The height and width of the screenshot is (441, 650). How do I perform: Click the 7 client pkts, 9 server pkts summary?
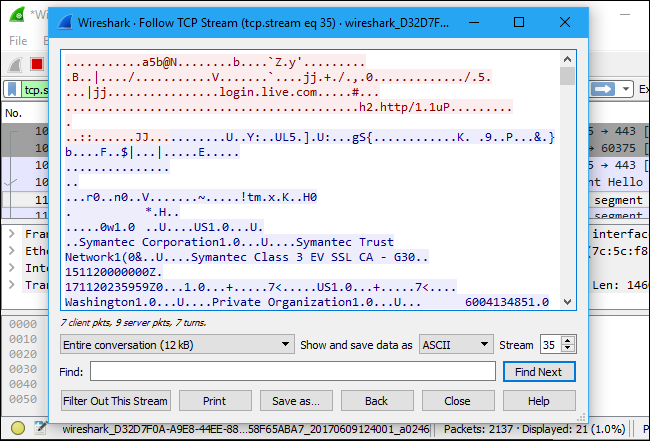[133, 322]
